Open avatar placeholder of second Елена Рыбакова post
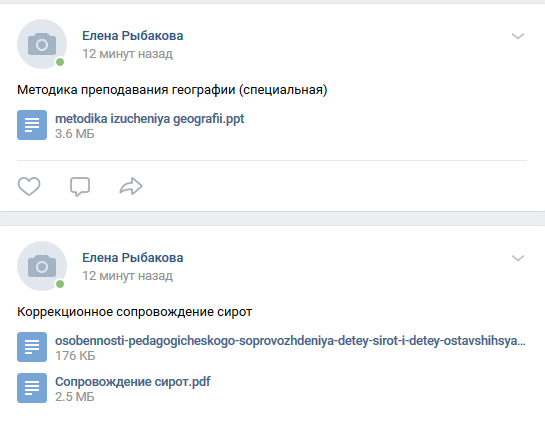Viewport: 545px width, 421px height. pos(42,266)
